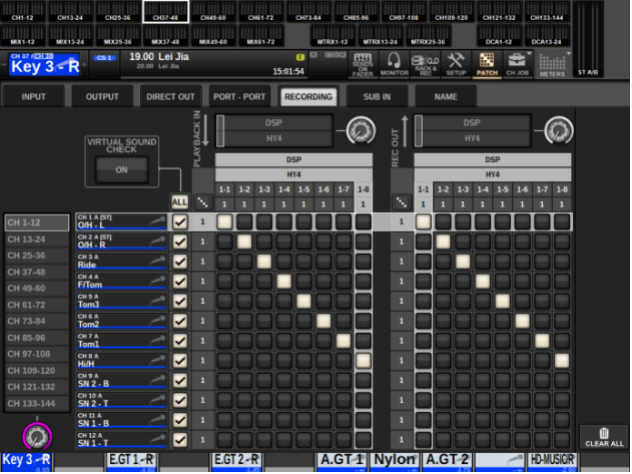Select the CH 13-24 channel bank
Screen dimensions: 632x474
coord(36,240)
